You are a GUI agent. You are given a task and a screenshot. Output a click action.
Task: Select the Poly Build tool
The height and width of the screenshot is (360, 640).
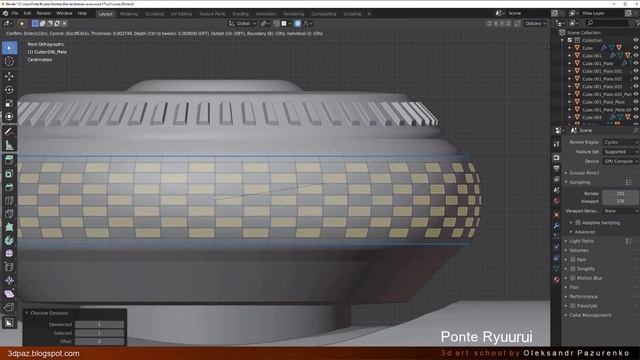point(9,227)
